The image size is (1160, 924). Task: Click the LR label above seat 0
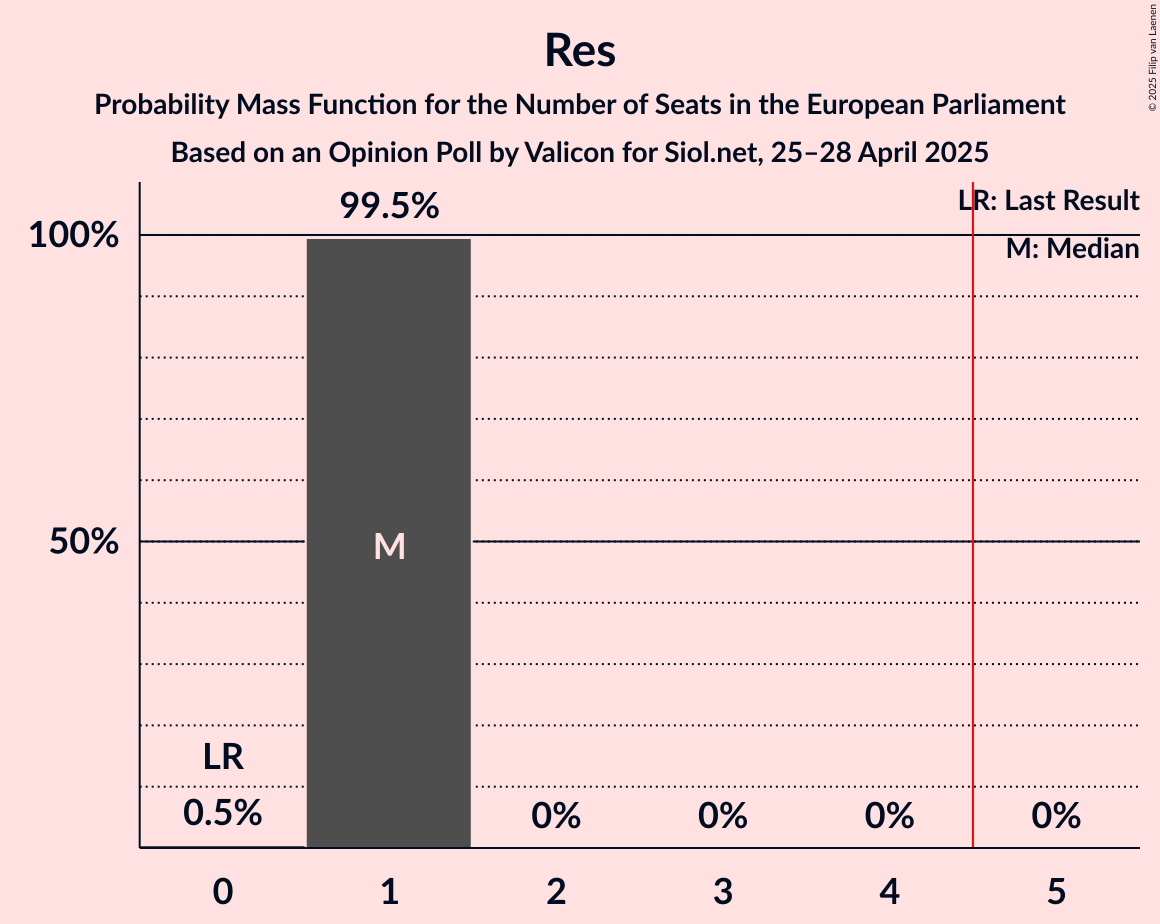pyautogui.click(x=223, y=757)
